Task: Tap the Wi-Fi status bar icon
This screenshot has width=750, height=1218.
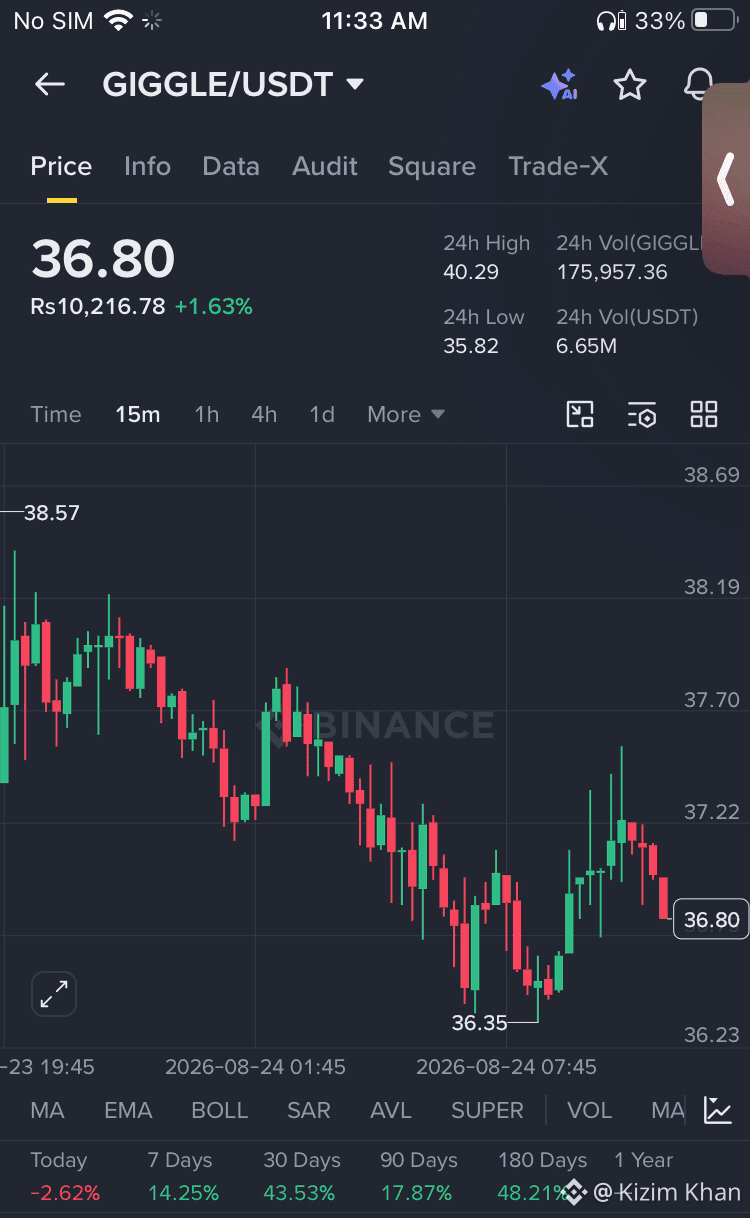Action: pyautogui.click(x=118, y=20)
